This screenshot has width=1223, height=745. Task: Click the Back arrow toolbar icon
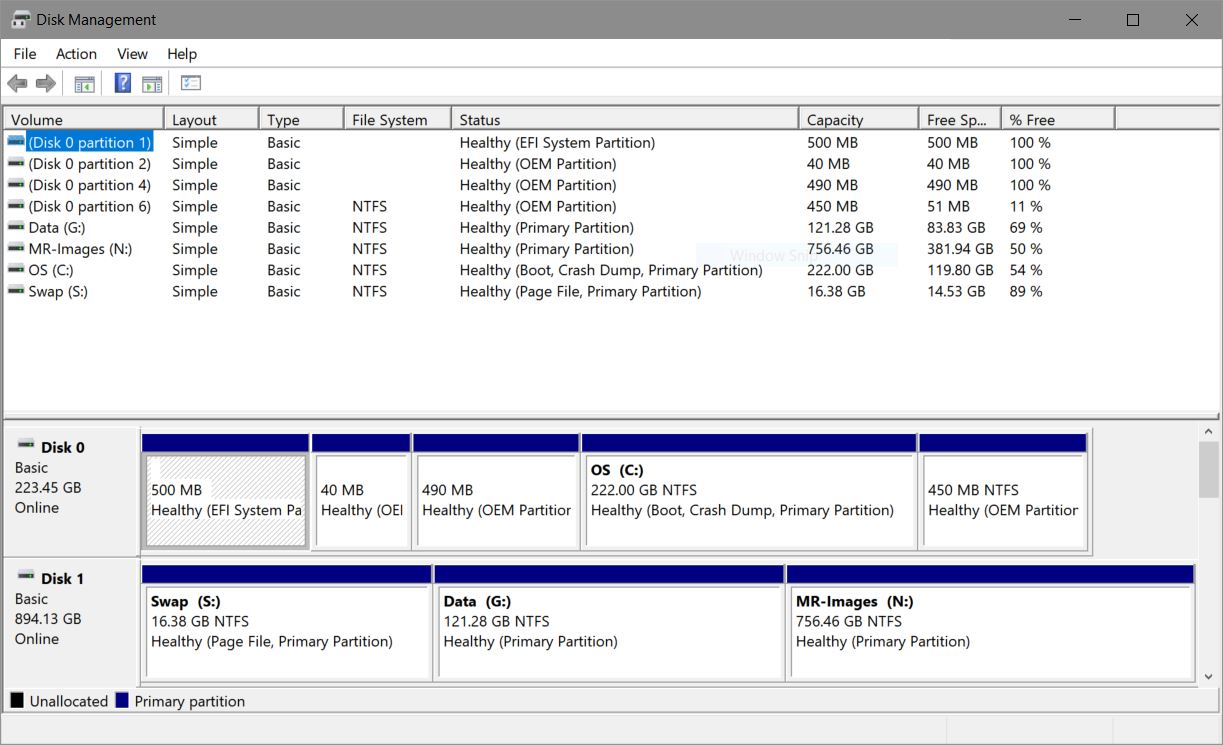tap(17, 84)
